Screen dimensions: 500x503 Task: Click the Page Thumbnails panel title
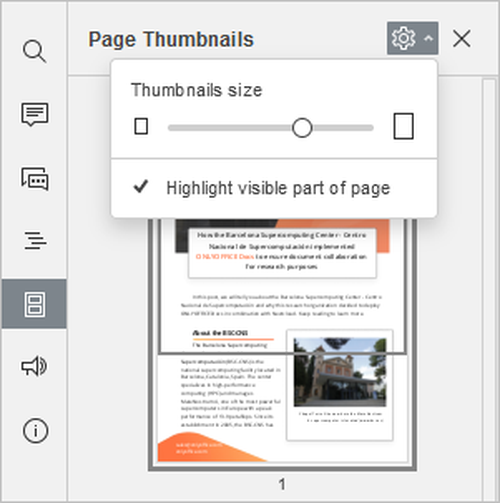point(171,39)
